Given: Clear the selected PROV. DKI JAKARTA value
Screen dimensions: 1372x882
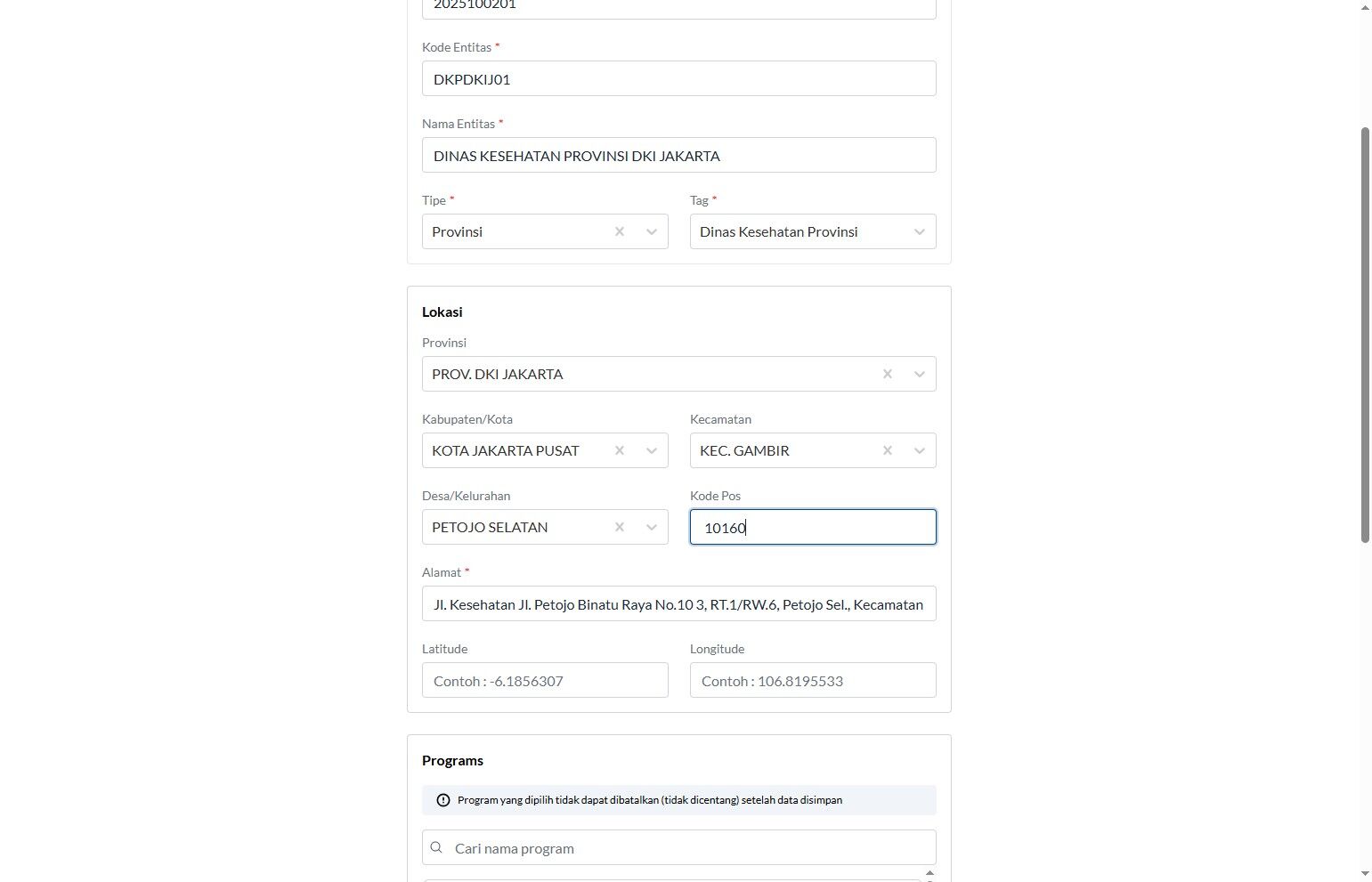Looking at the screenshot, I should (888, 374).
